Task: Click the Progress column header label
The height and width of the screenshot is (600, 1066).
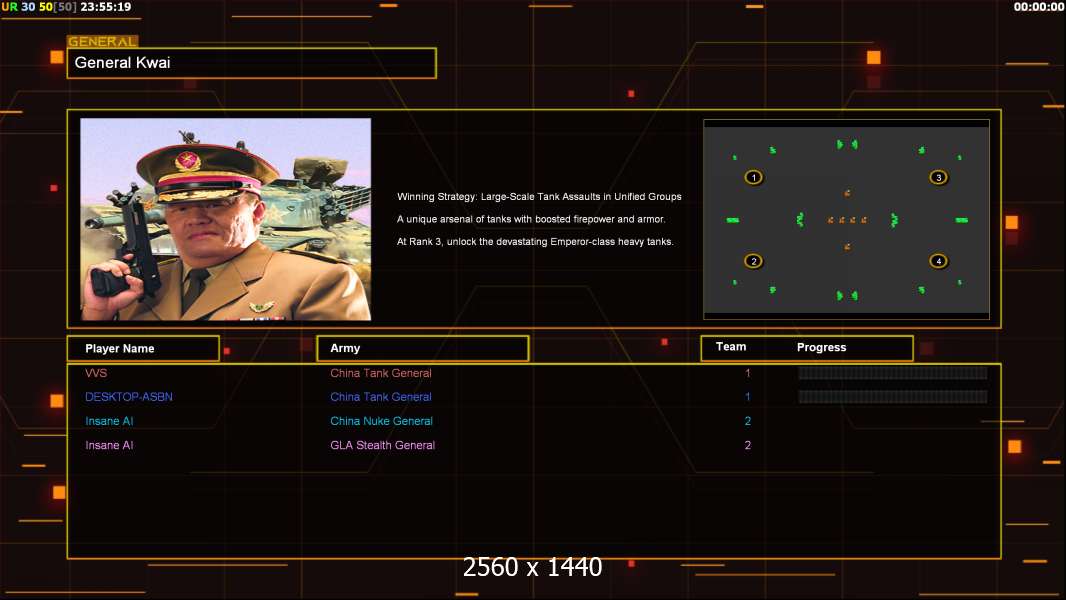Action: click(x=821, y=347)
